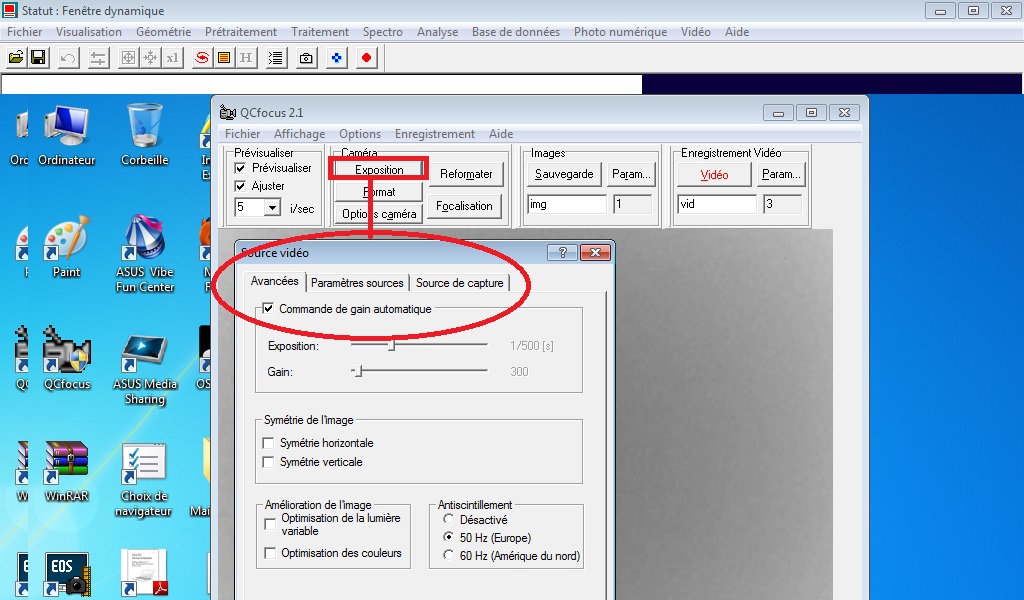Click the Focalisation button
The image size is (1024, 600).
(464, 206)
